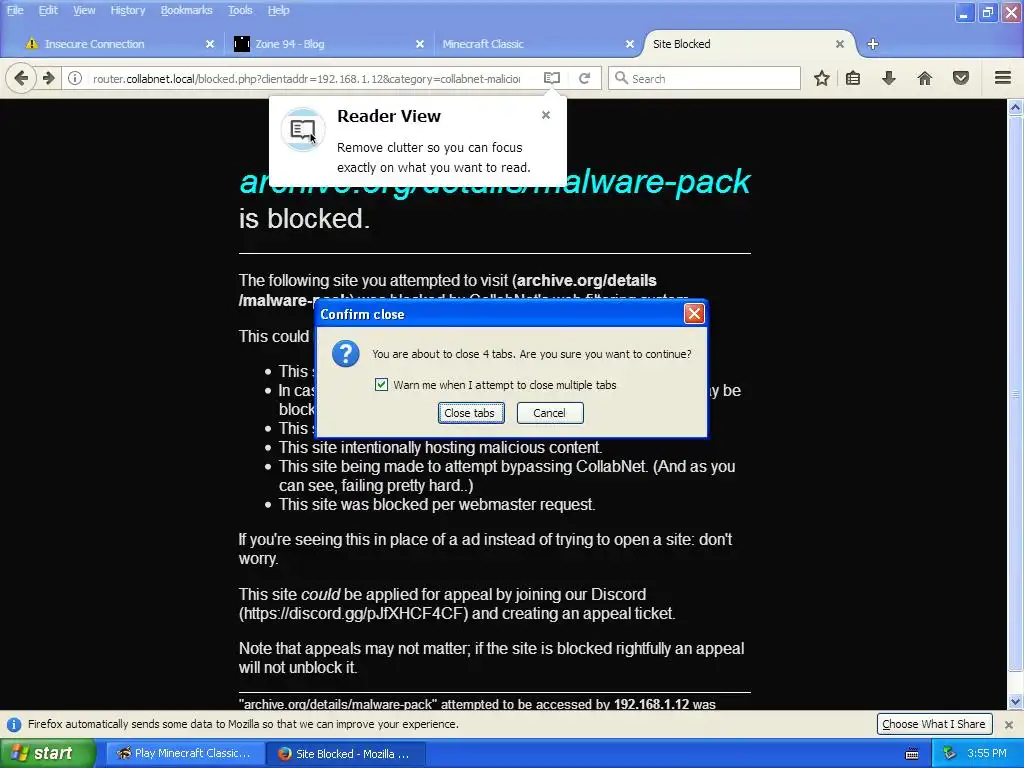1024x768 pixels.
Task: Toggle Reader View icon in address bar
Action: coord(552,78)
